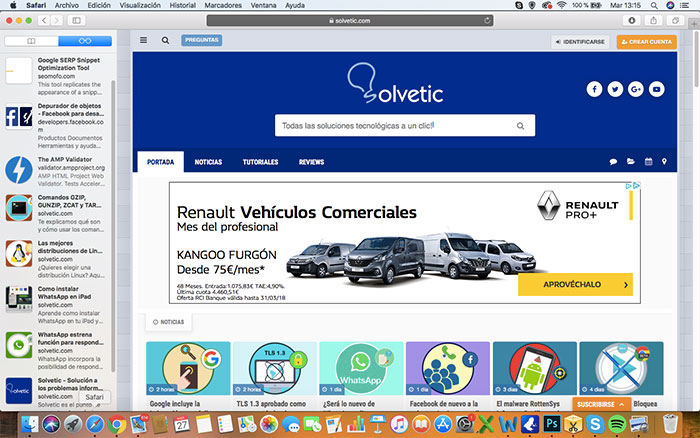Select the Noticias tab
The image size is (700, 438).
208,162
